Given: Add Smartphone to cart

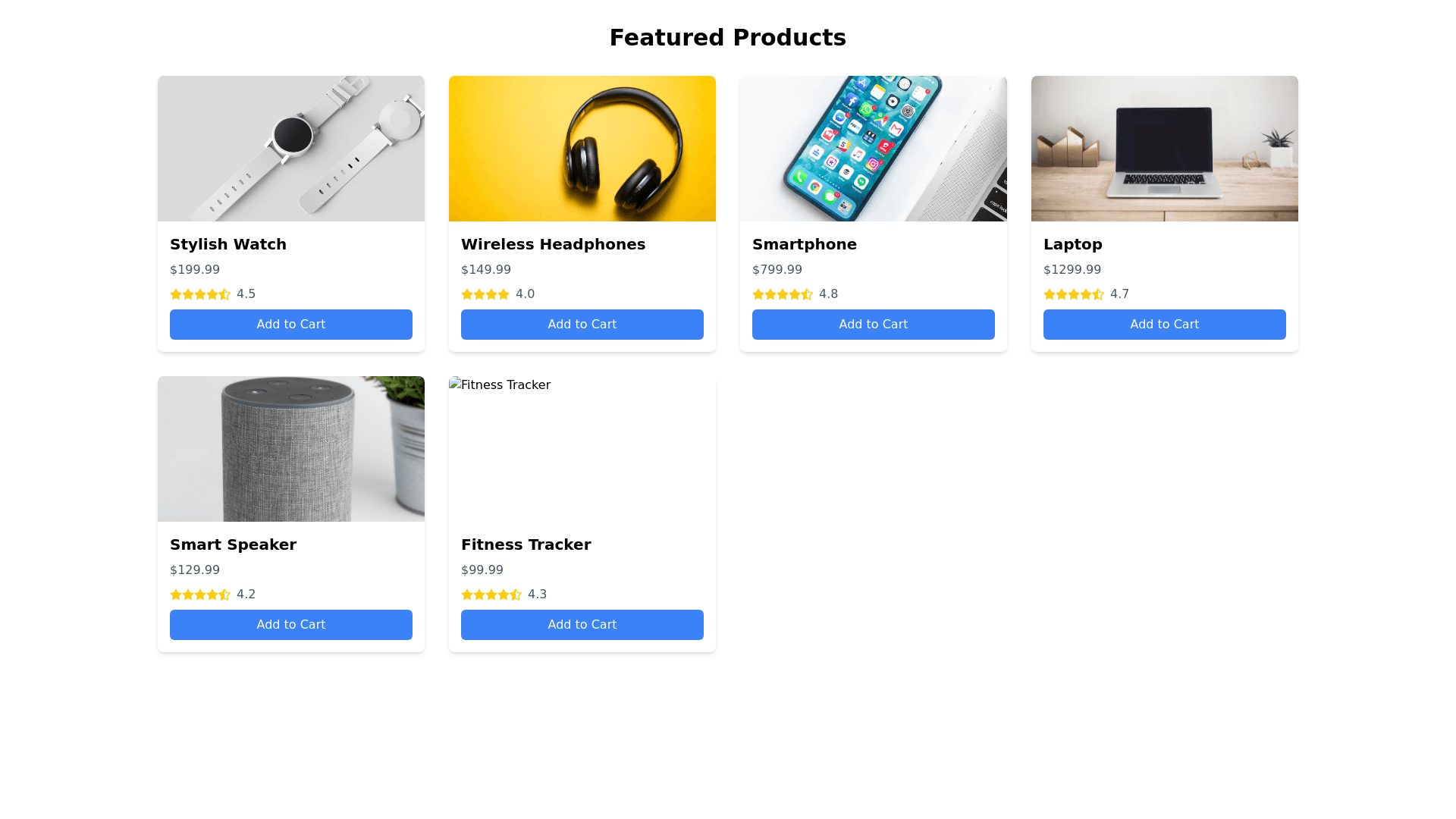Looking at the screenshot, I should 874,325.
